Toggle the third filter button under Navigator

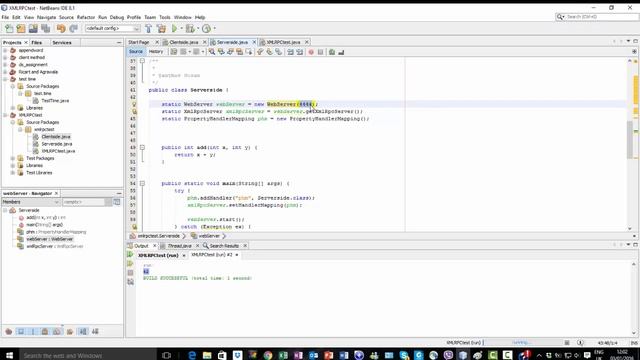pos(33,331)
